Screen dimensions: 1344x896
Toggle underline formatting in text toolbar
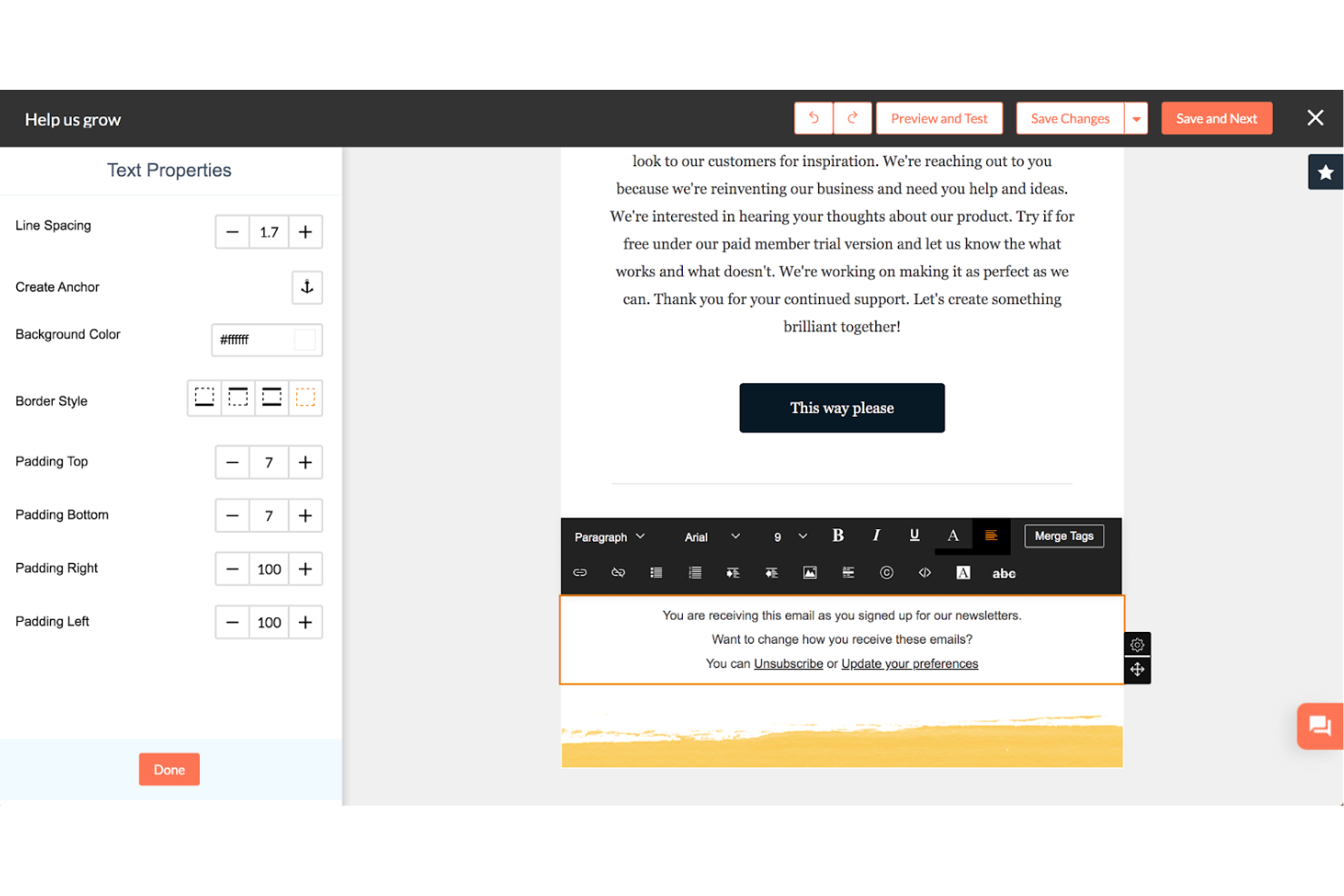click(x=914, y=536)
